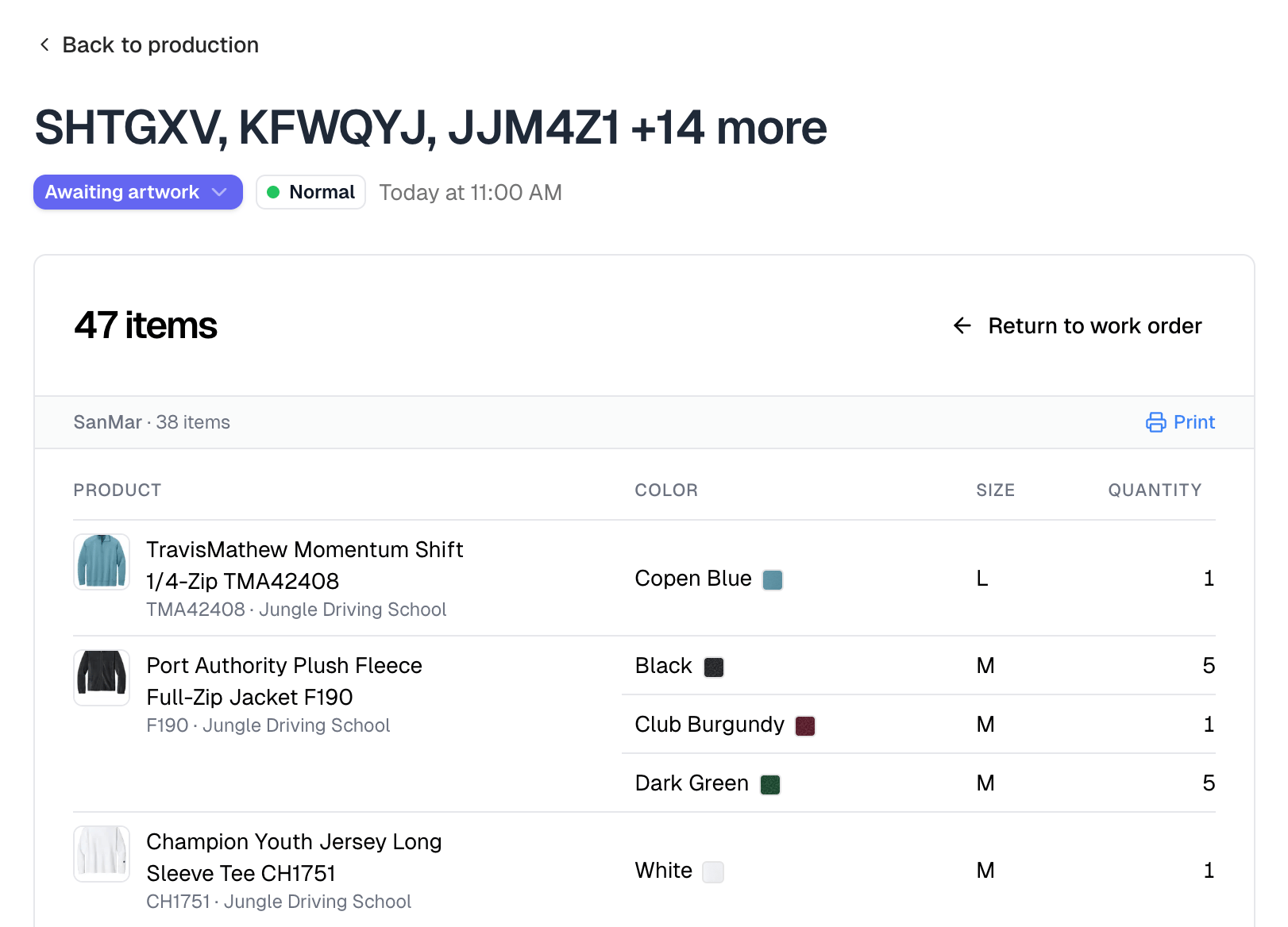Click the '47 items' heading

(x=145, y=325)
